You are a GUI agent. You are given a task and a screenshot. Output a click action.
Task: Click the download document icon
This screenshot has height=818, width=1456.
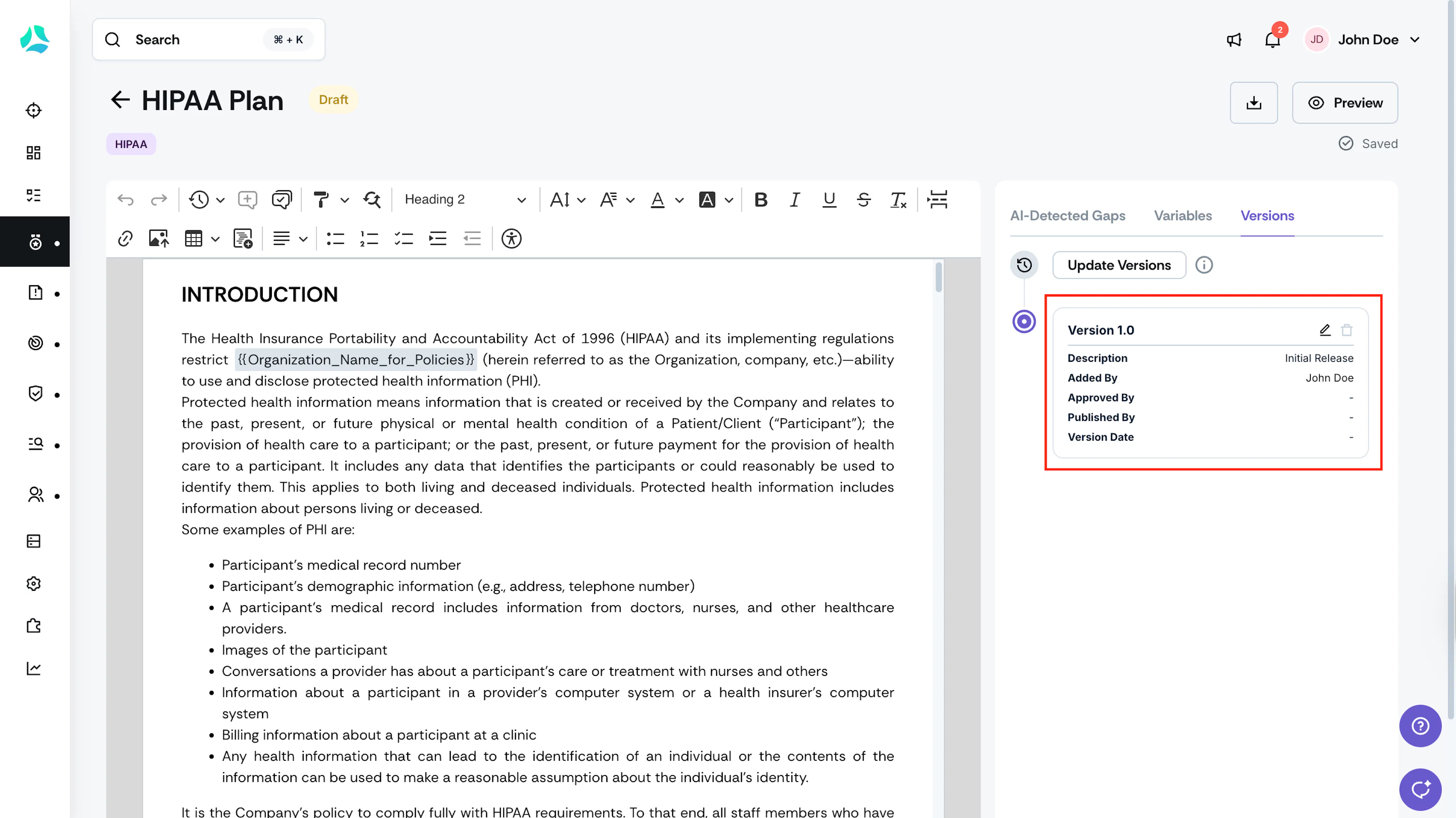[x=1254, y=103]
